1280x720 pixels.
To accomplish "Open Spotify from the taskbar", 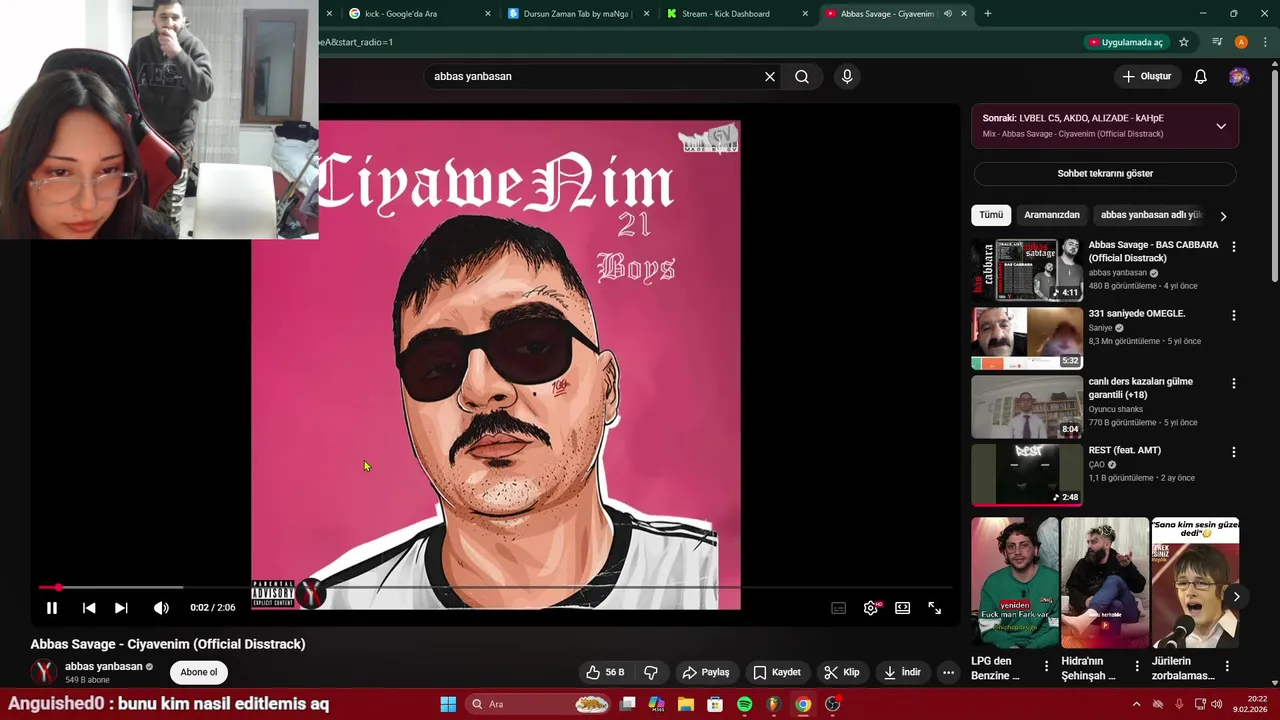I will [x=744, y=704].
